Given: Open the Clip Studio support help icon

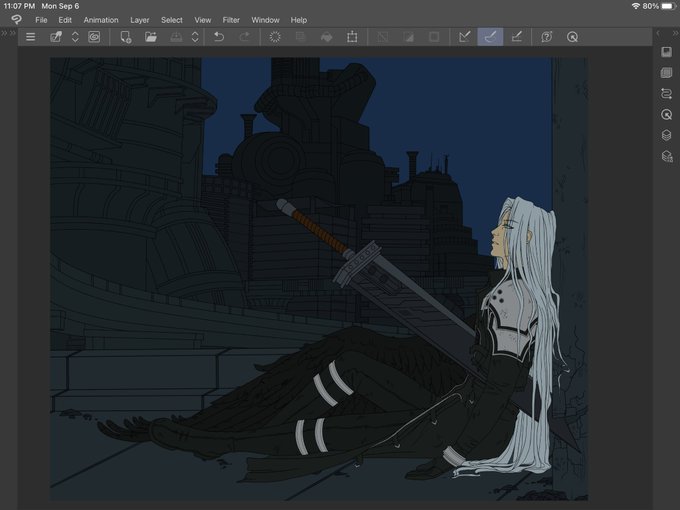Looking at the screenshot, I should click(x=546, y=37).
